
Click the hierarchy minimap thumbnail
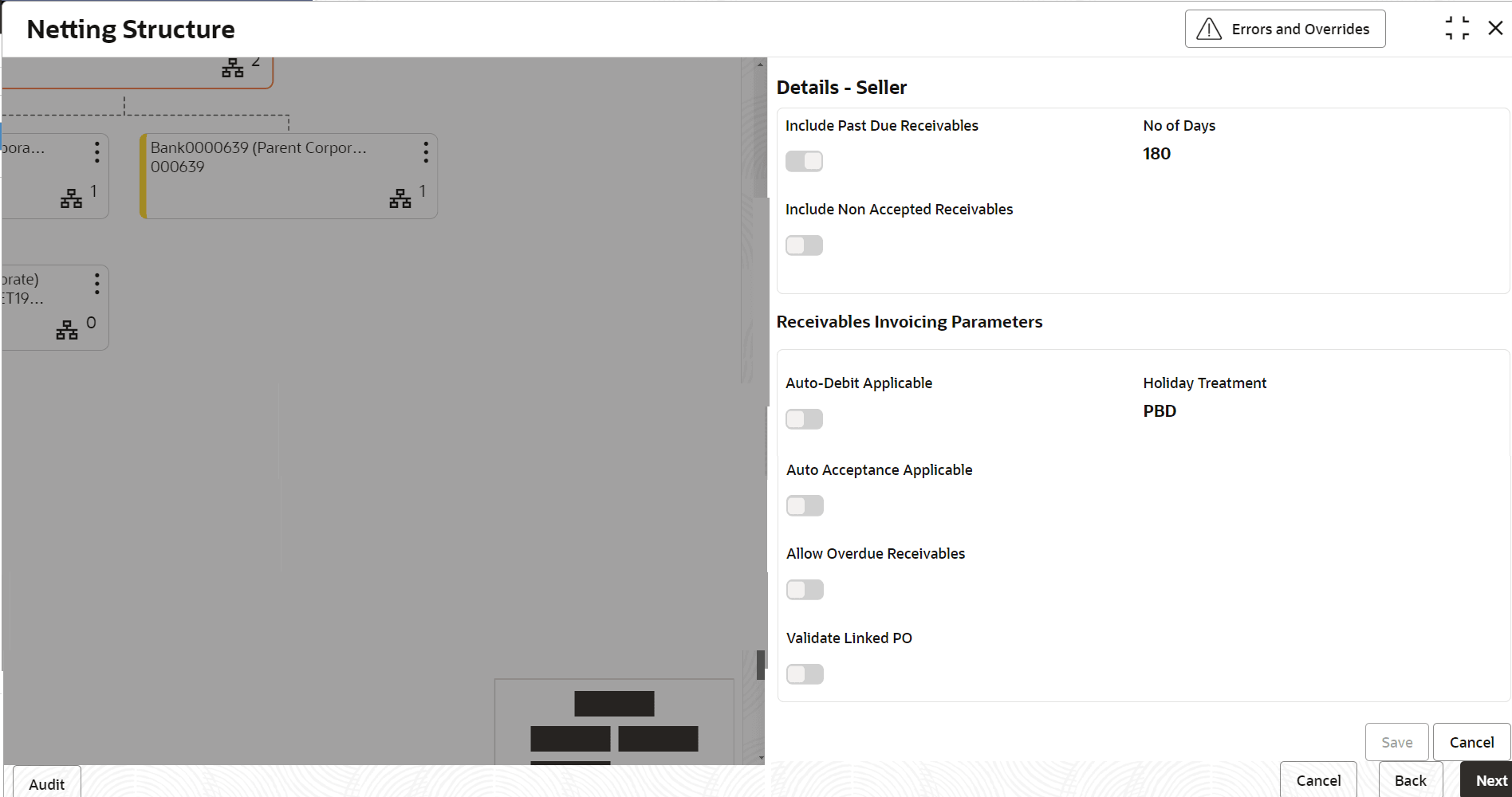point(614,722)
